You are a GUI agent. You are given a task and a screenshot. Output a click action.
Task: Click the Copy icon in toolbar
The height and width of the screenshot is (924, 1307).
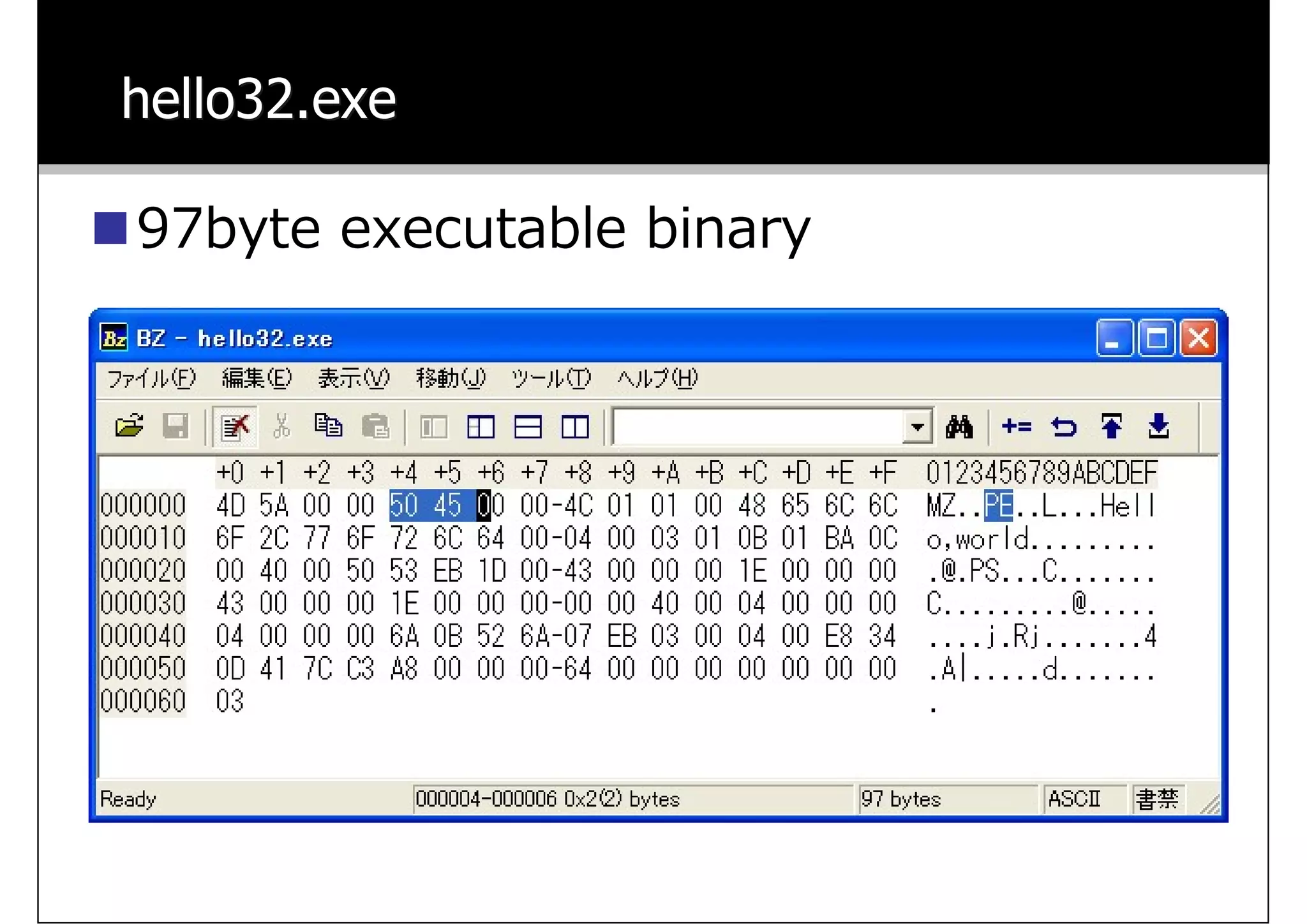point(328,426)
